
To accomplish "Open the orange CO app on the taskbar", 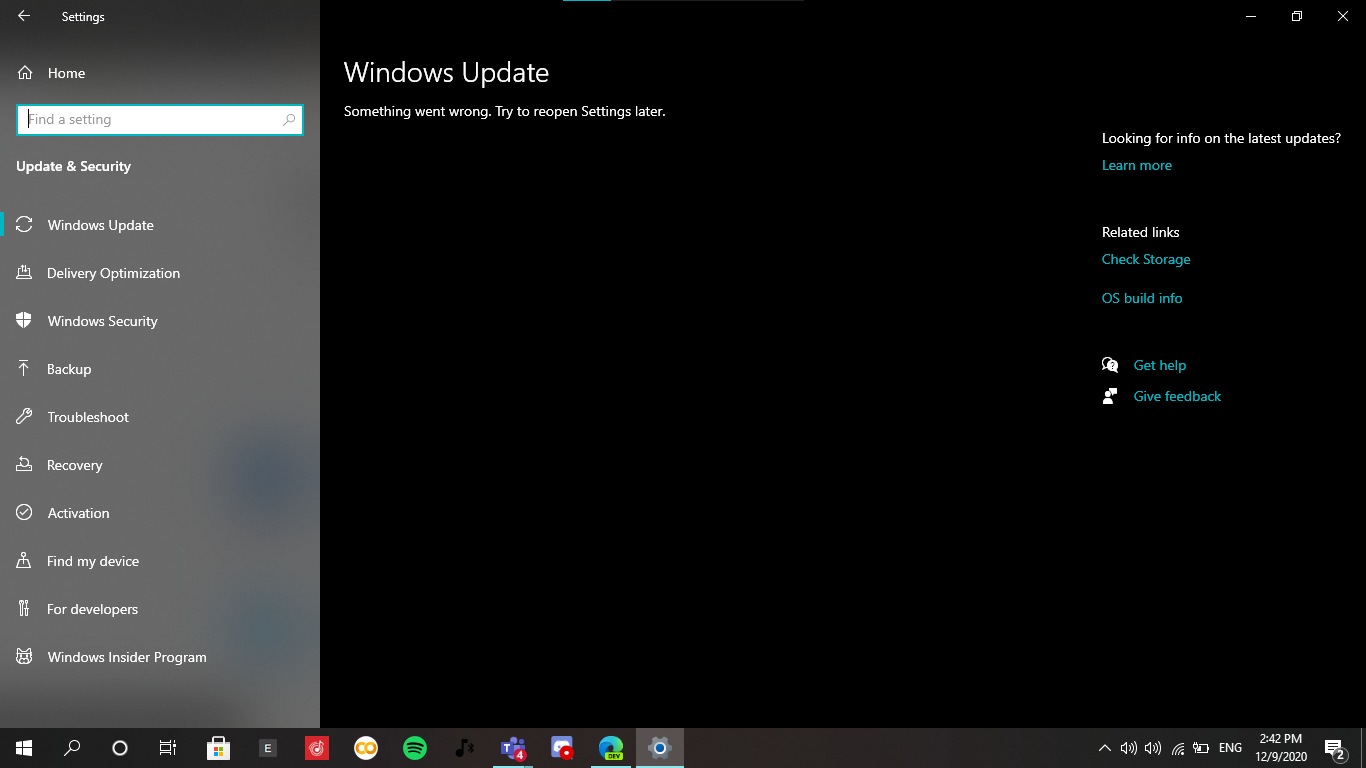I will (365, 748).
